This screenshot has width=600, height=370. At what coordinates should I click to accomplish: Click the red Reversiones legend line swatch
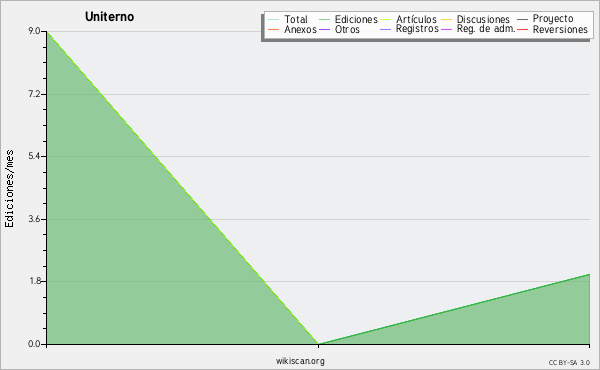(522, 29)
